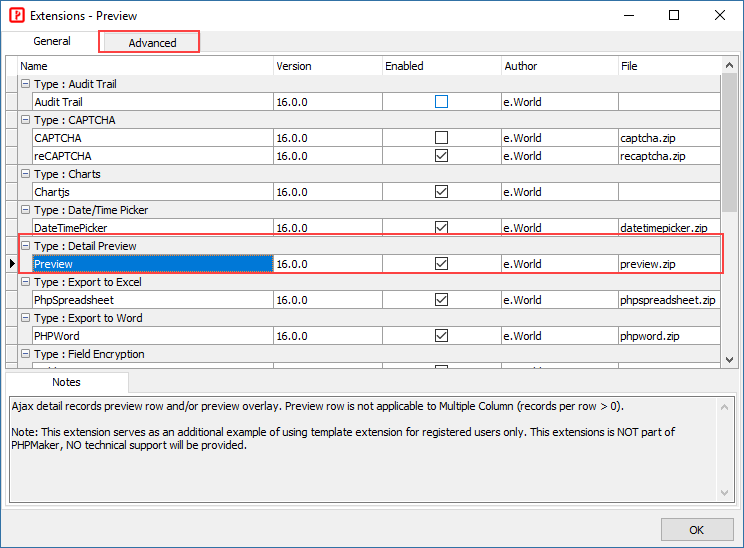Viewport: 744px width, 548px height.
Task: Toggle the PhpSpreadsheet enabled checkbox
Action: (x=441, y=300)
